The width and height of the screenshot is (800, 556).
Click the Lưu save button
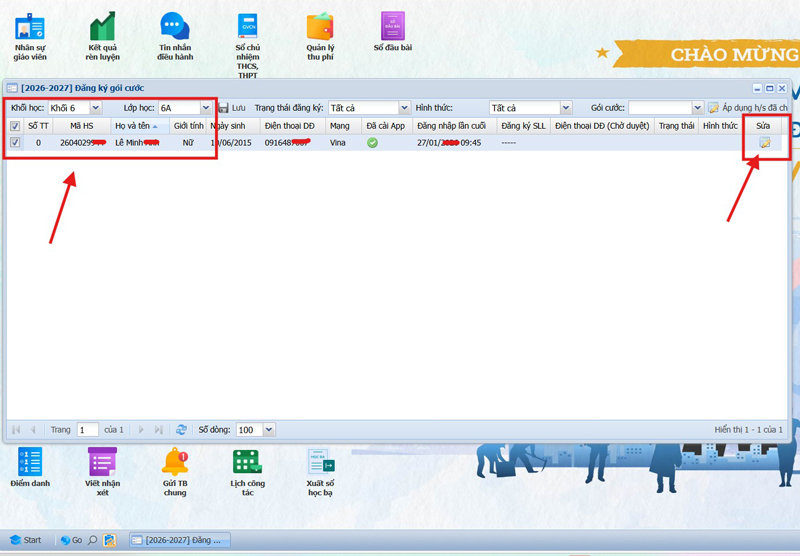point(232,108)
